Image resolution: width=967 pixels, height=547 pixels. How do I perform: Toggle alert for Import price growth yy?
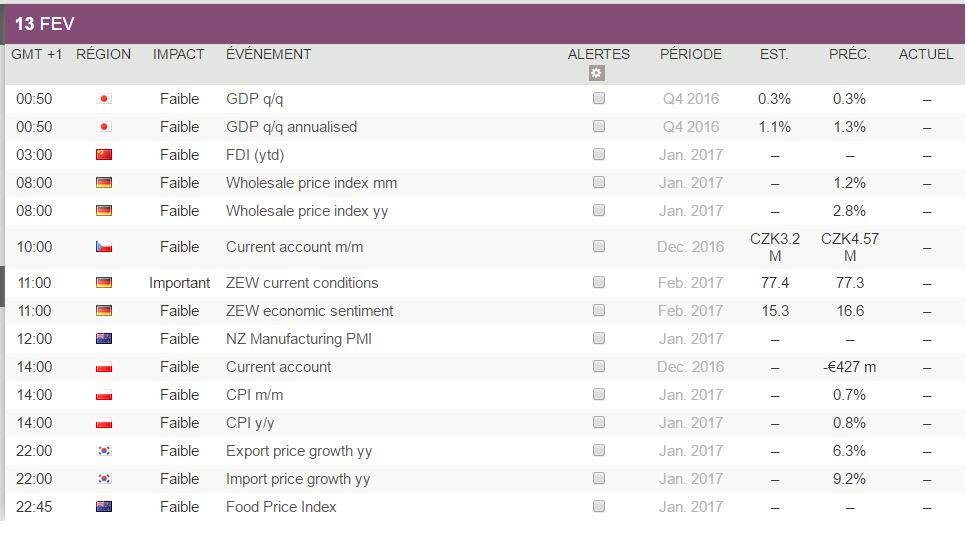(x=599, y=479)
